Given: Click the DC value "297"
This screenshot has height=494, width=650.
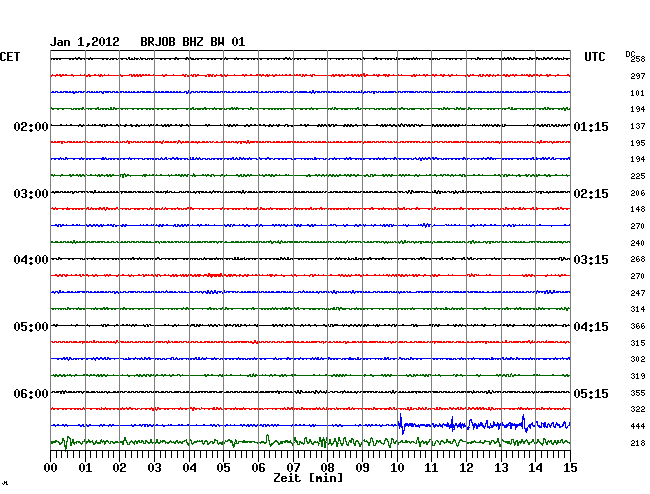Looking at the screenshot, I should pos(638,76).
